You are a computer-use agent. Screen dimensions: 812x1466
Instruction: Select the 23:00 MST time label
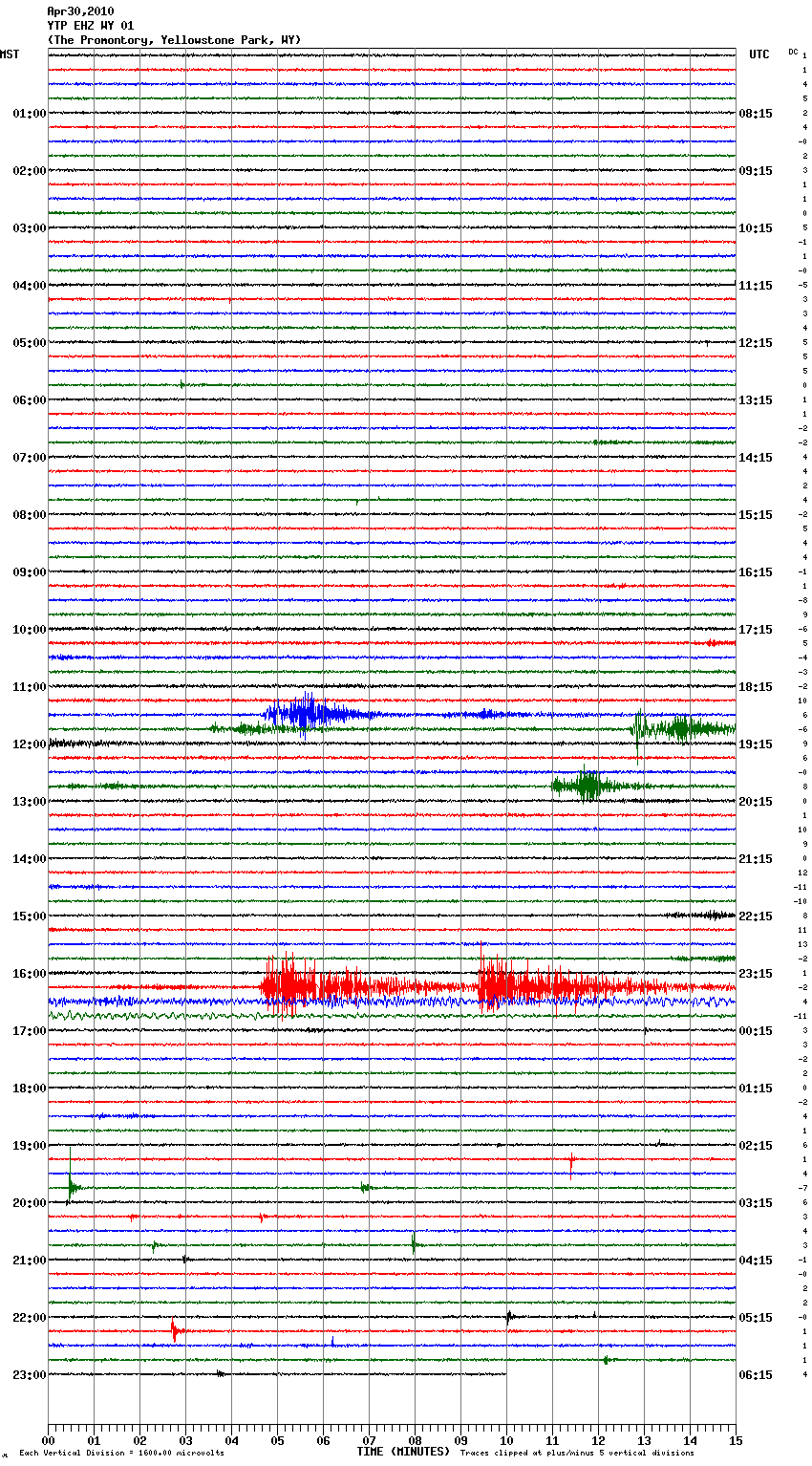(30, 1375)
